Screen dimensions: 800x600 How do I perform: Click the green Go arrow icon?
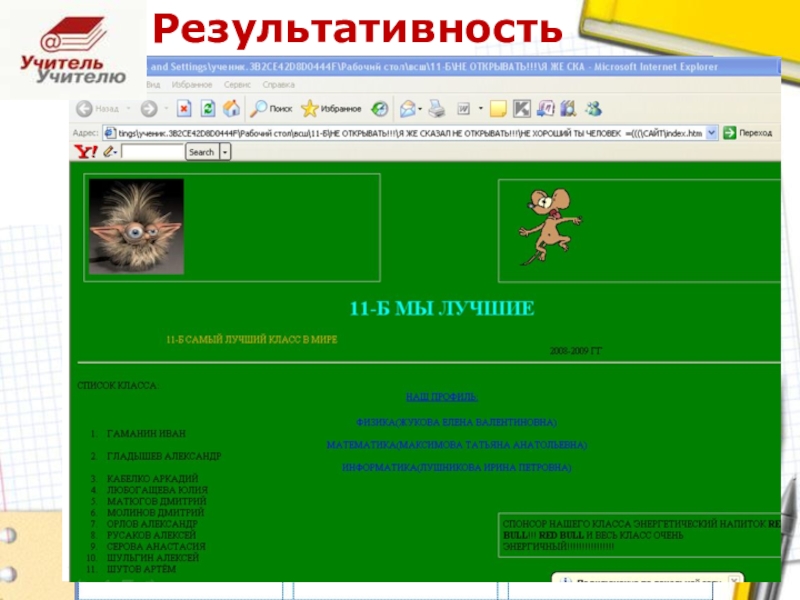[x=730, y=133]
